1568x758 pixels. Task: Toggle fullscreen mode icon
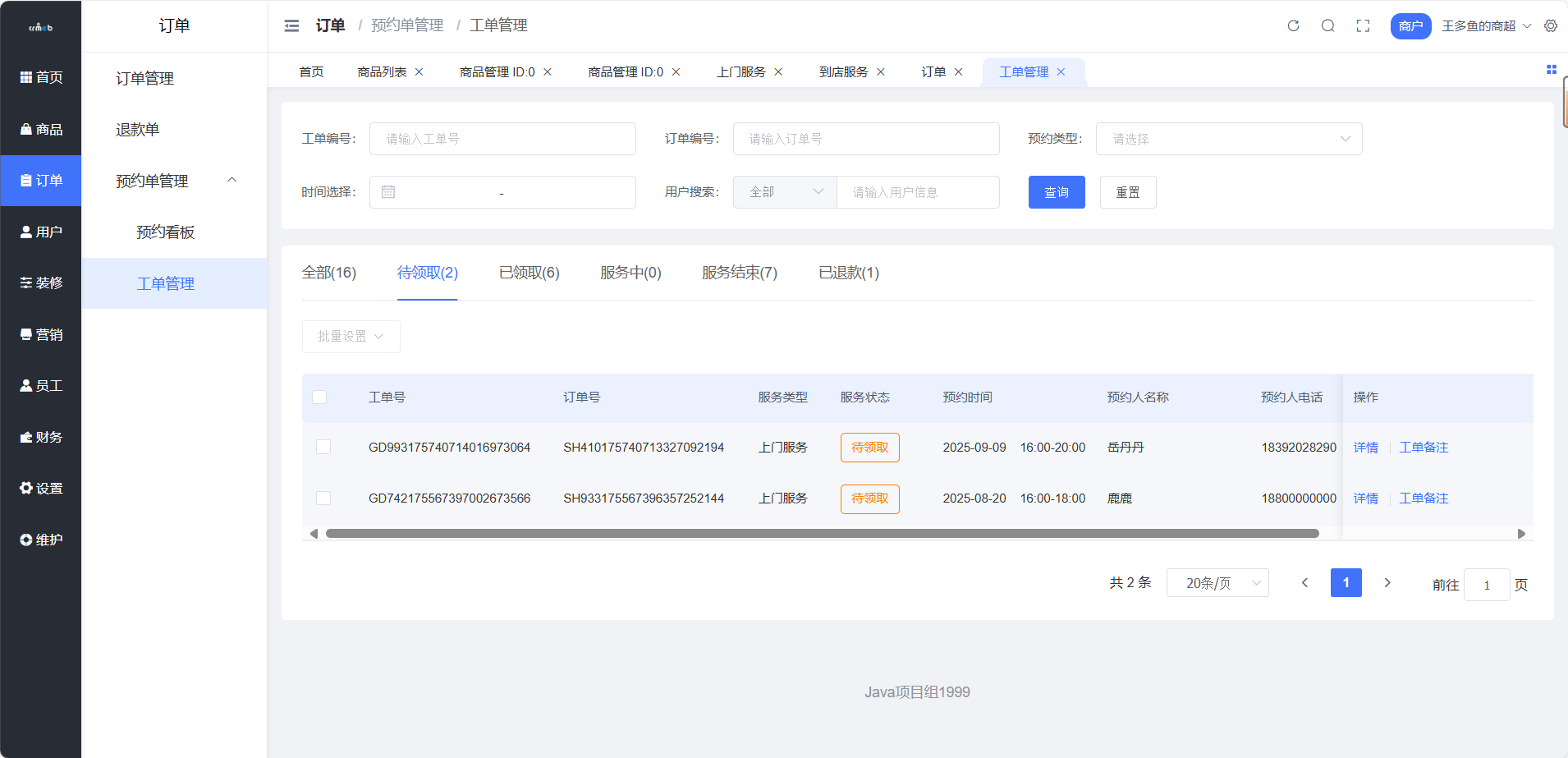pyautogui.click(x=1363, y=26)
